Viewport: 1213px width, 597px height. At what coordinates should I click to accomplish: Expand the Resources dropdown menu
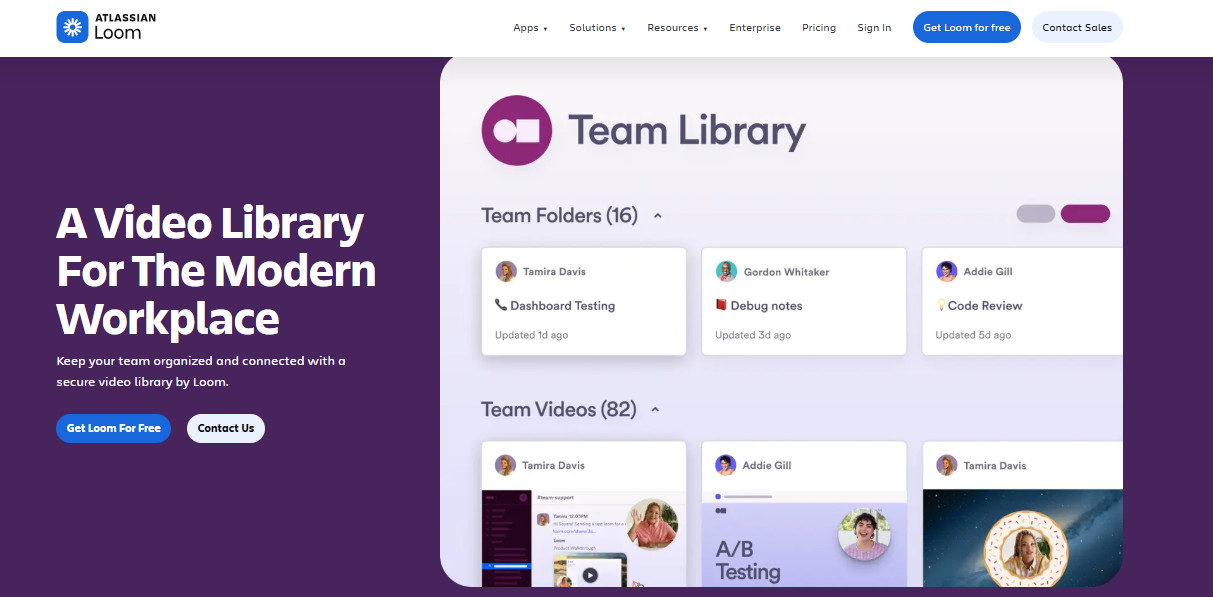(677, 28)
